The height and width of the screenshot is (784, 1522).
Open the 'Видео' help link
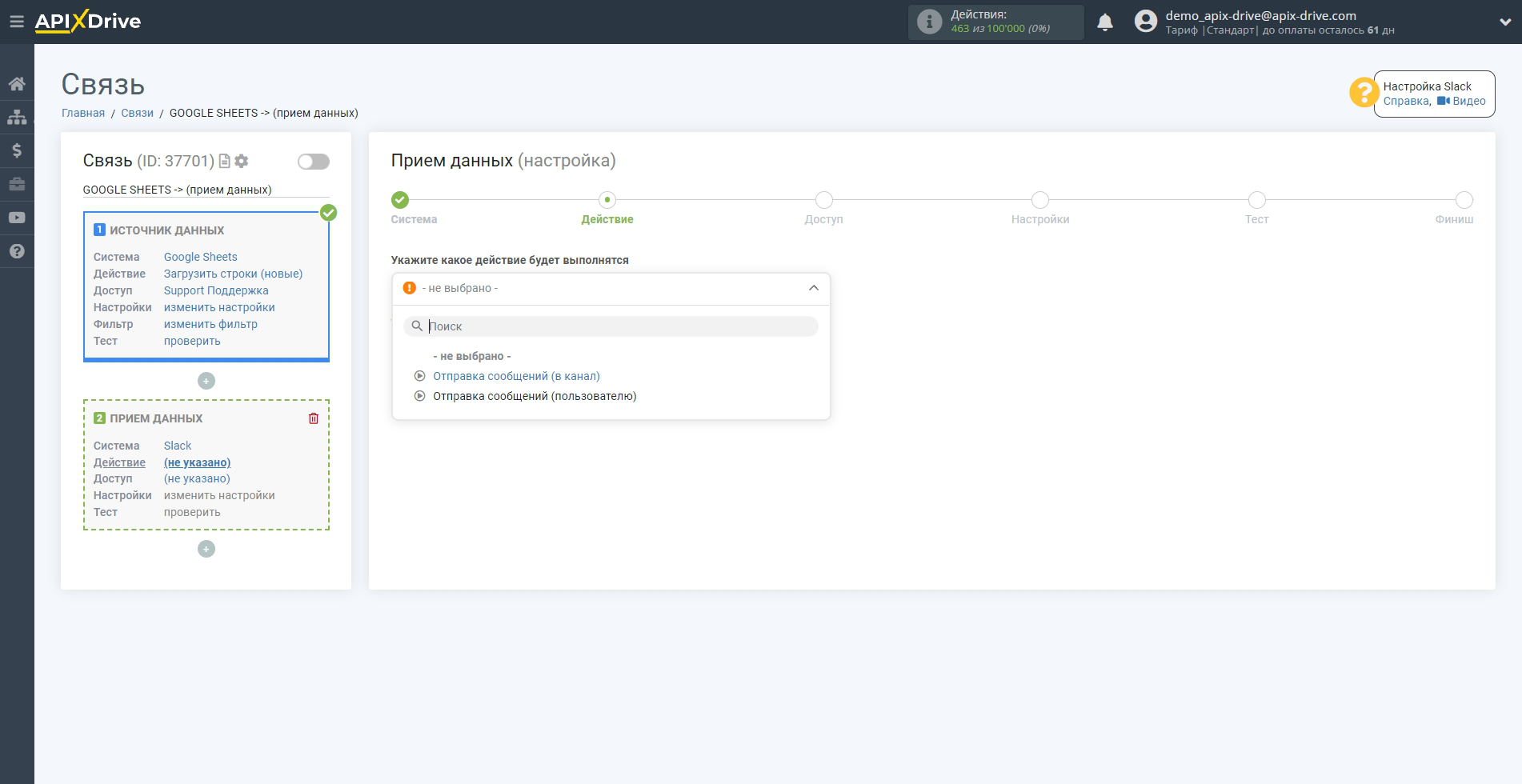(x=1468, y=101)
